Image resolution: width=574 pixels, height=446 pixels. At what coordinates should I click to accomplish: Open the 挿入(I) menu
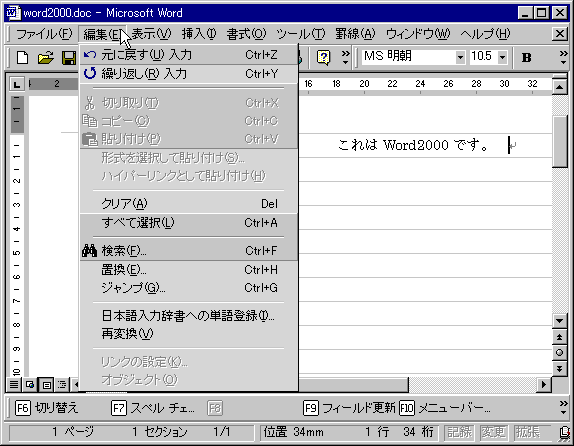[x=199, y=34]
